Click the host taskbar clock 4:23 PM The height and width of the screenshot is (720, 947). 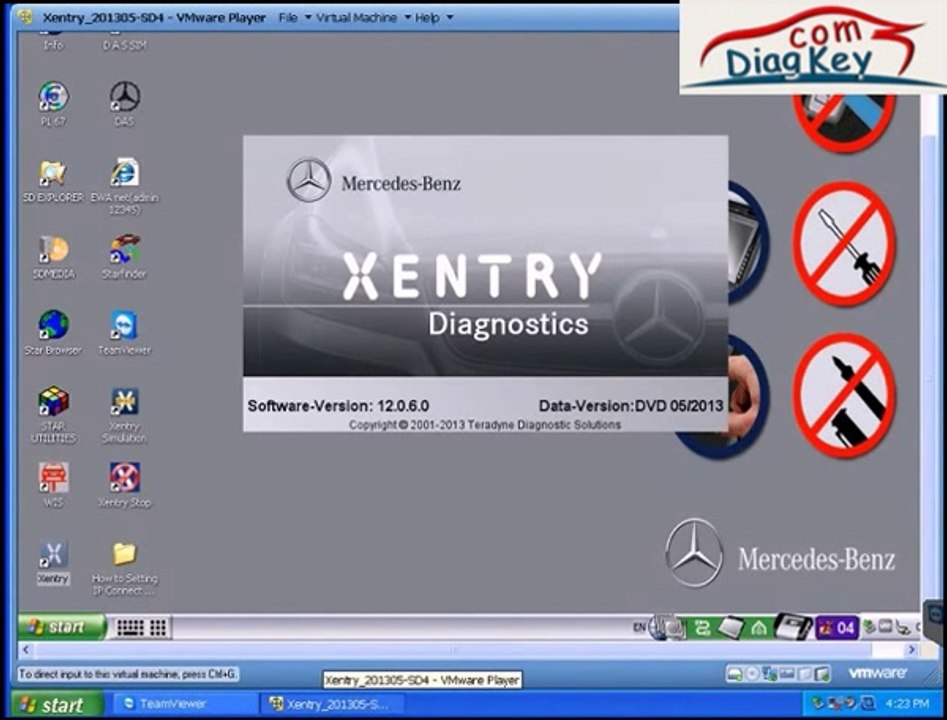[x=907, y=704]
